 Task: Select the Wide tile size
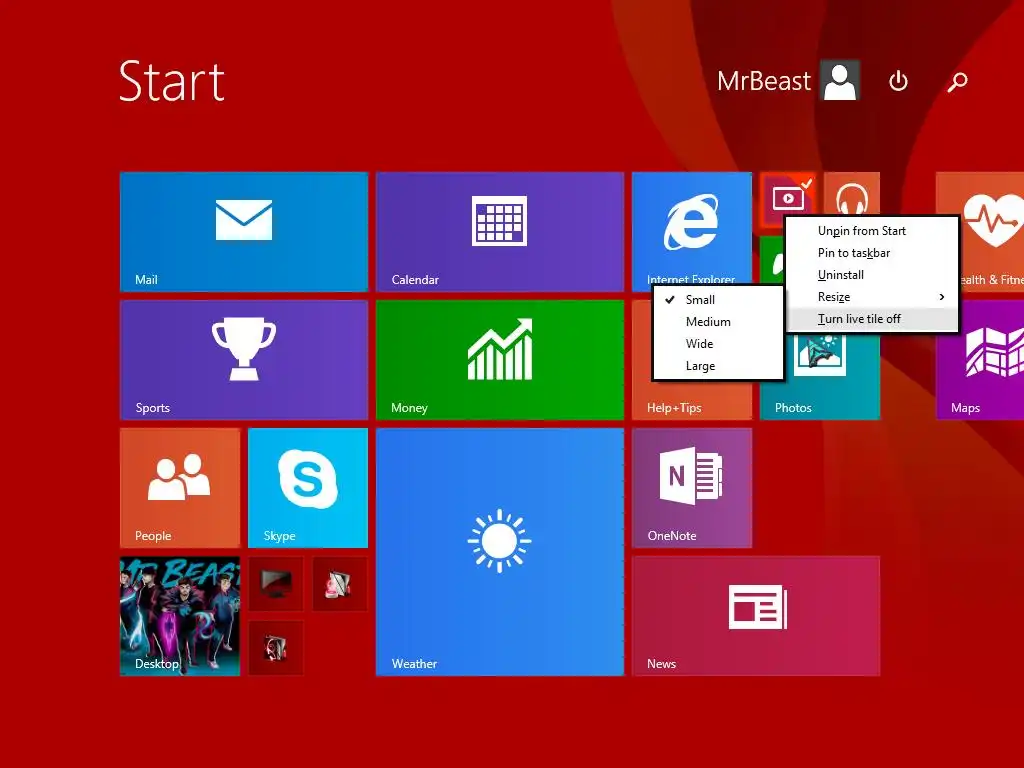[x=718, y=344]
